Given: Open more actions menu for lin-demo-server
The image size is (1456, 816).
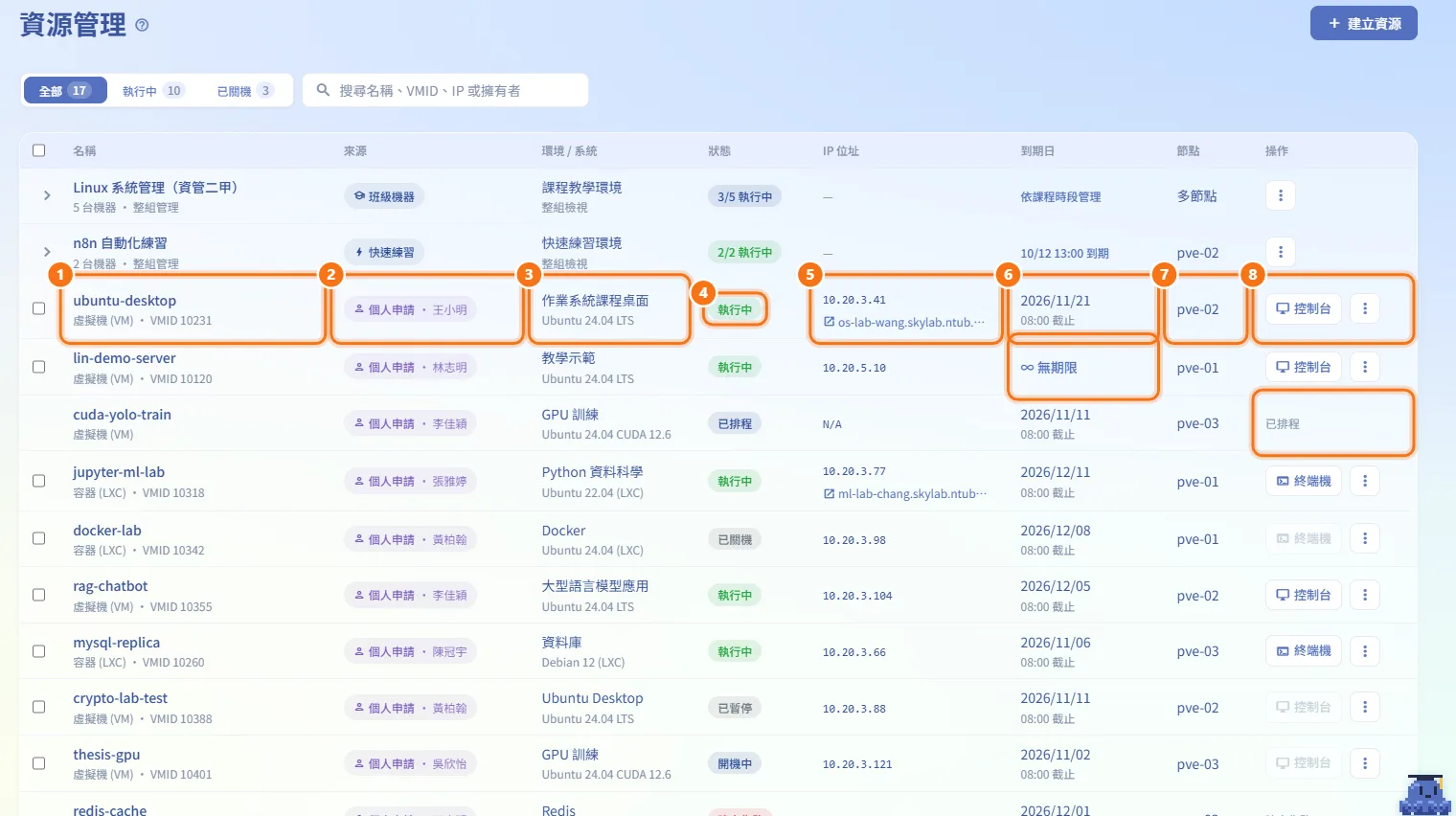Looking at the screenshot, I should 1365,367.
